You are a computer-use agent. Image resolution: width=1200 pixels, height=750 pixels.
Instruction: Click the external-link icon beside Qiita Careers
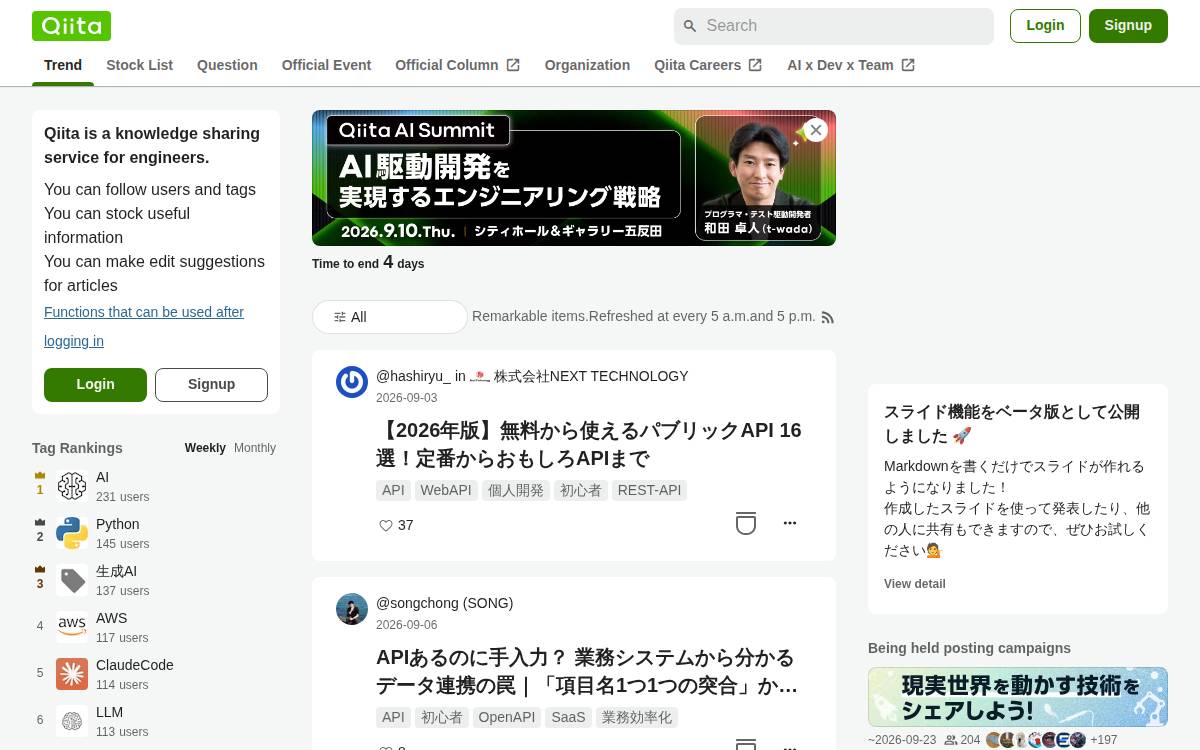coord(755,65)
